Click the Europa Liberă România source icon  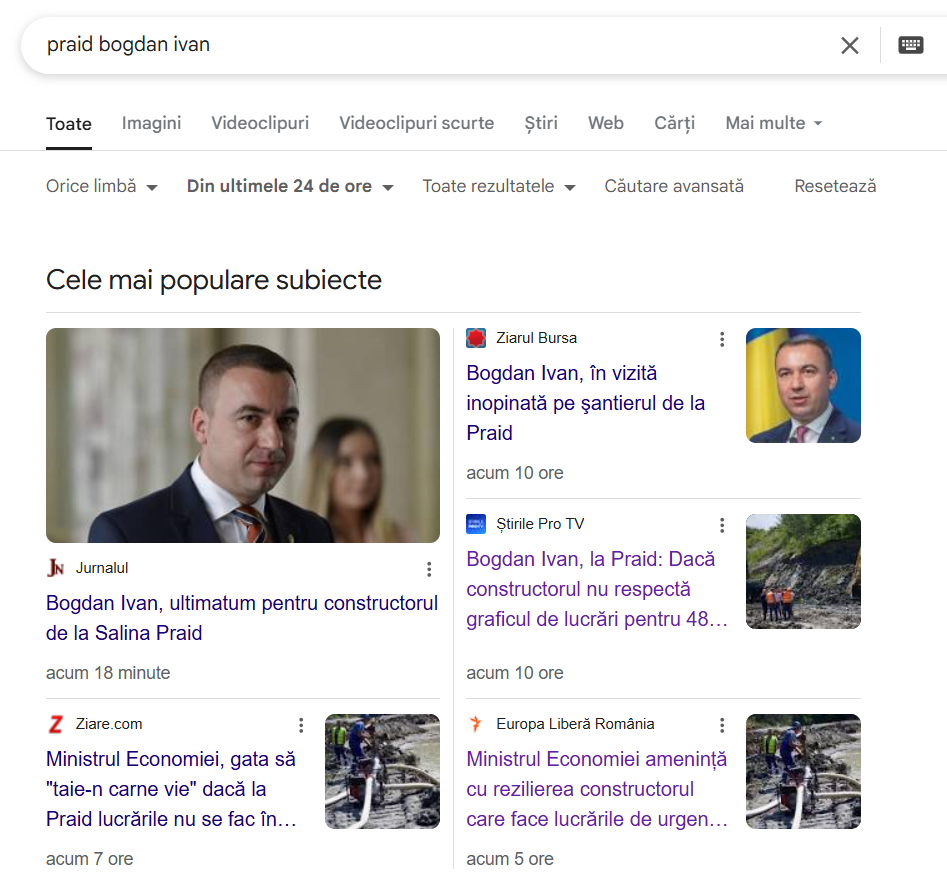coord(475,724)
